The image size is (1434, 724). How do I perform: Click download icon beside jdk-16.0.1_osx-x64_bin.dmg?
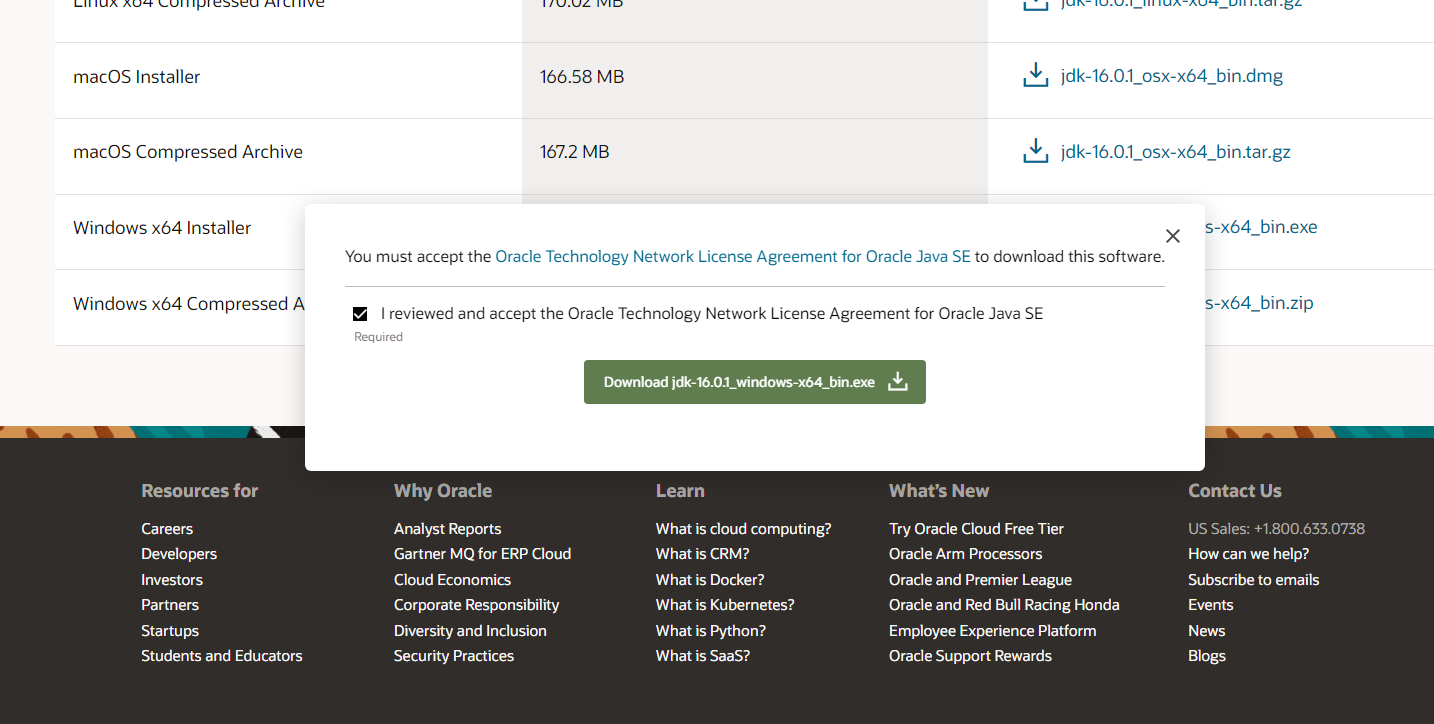pos(1036,76)
